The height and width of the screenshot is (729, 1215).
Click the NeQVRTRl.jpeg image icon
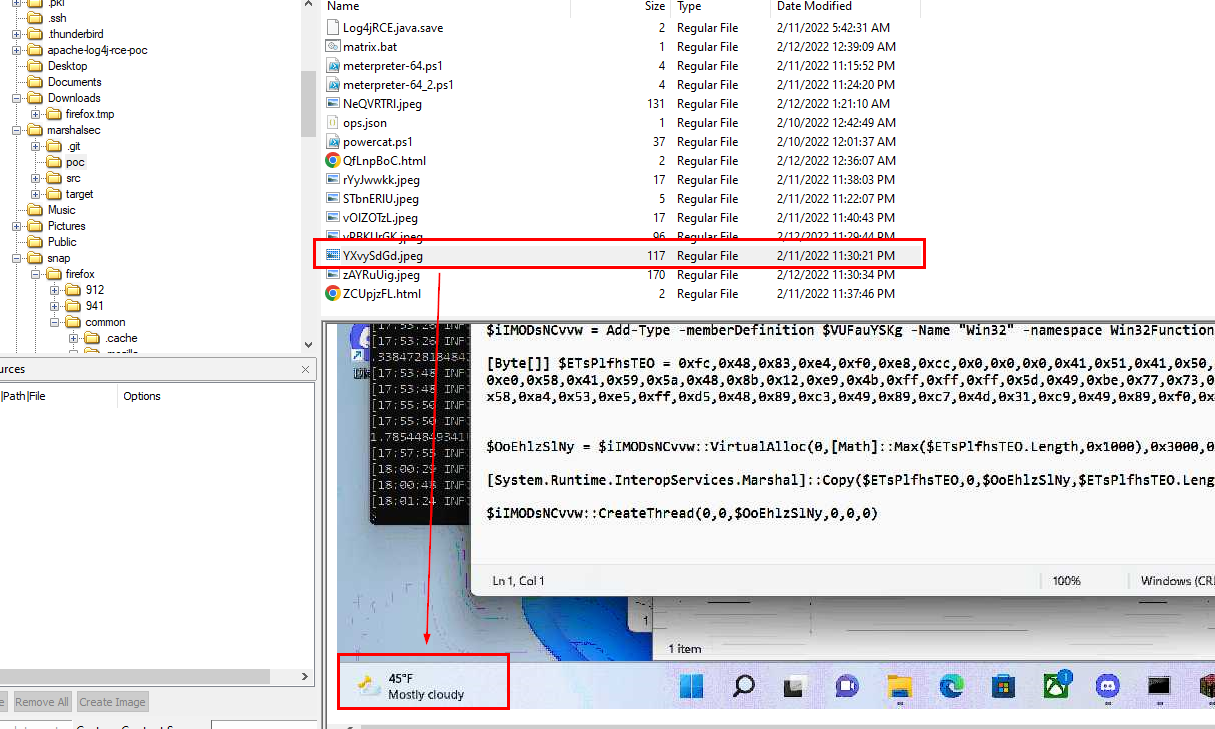tap(333, 103)
